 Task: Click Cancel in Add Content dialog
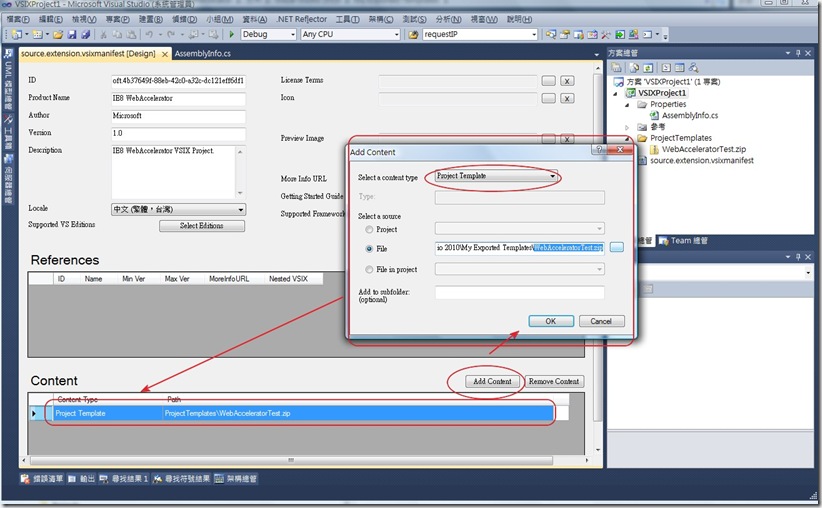pyautogui.click(x=601, y=321)
